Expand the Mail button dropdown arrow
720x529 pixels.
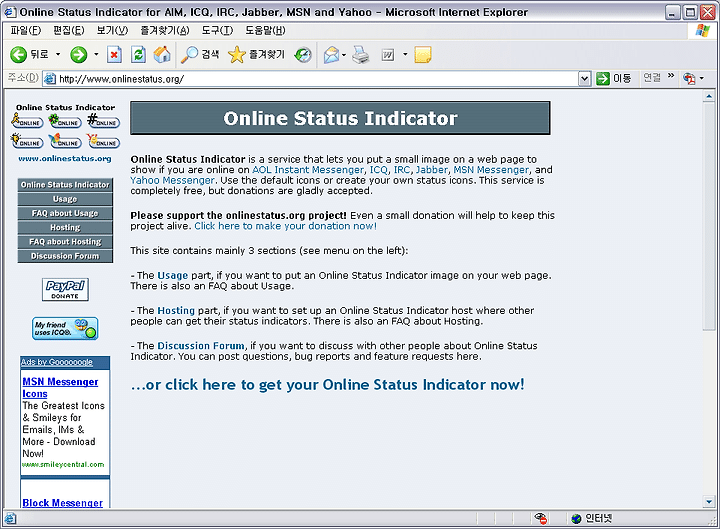point(344,55)
